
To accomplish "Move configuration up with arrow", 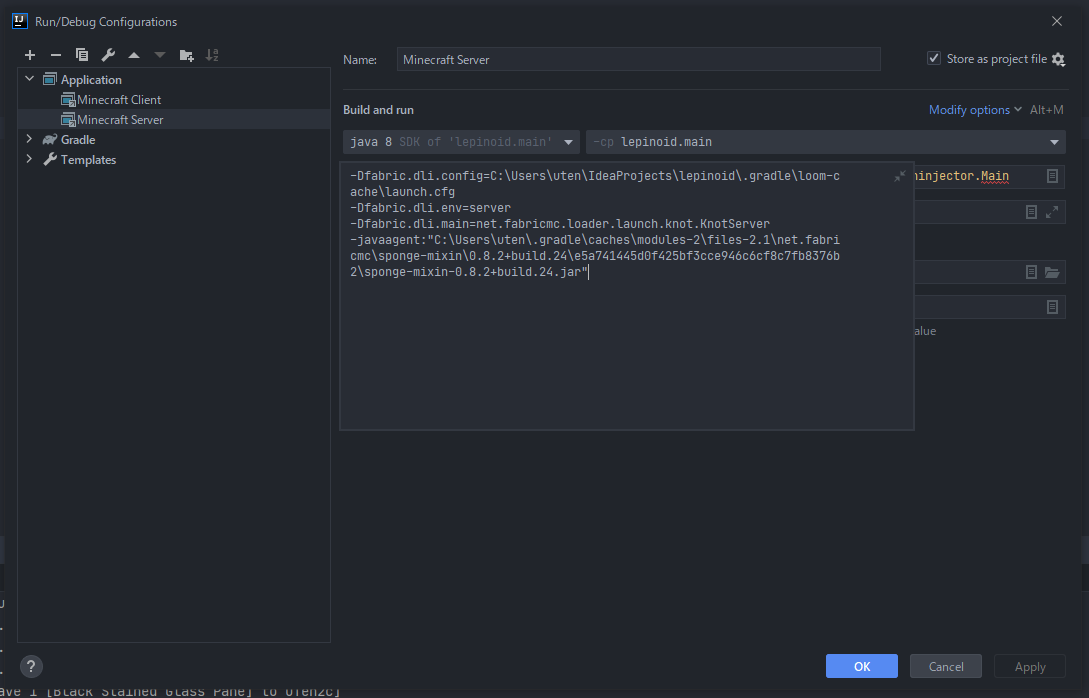I will (134, 55).
